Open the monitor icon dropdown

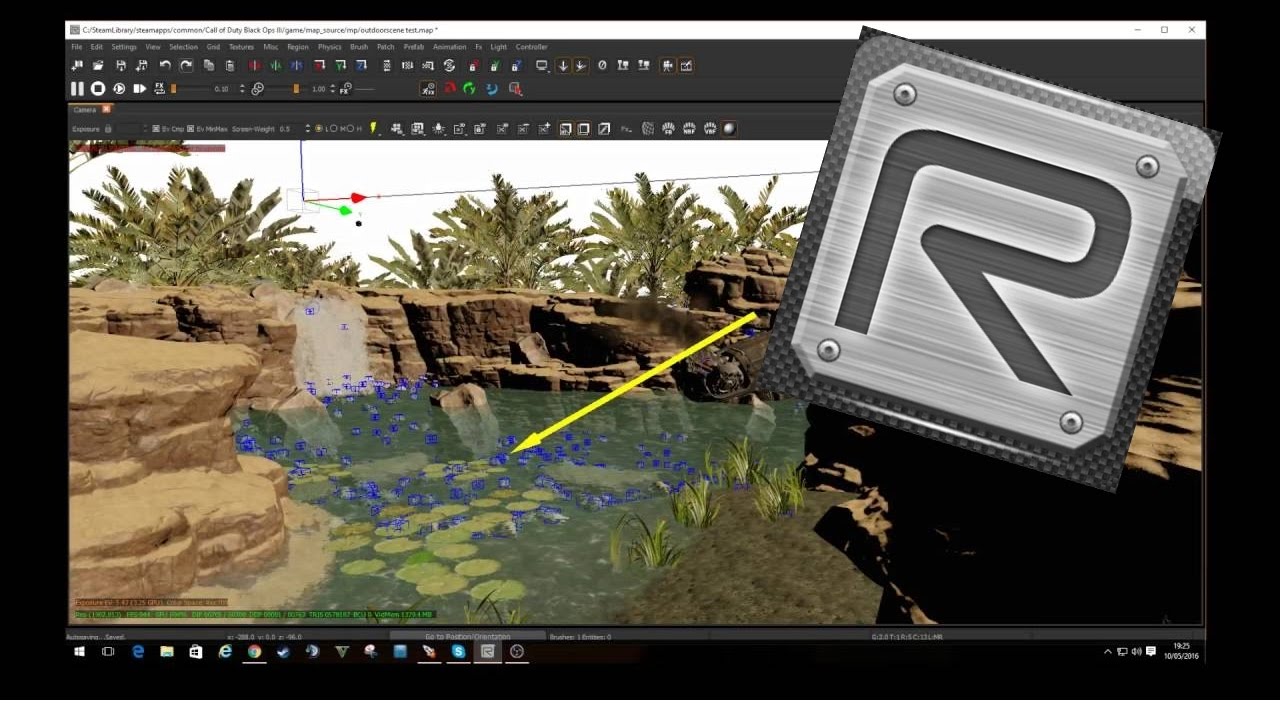(x=542, y=66)
